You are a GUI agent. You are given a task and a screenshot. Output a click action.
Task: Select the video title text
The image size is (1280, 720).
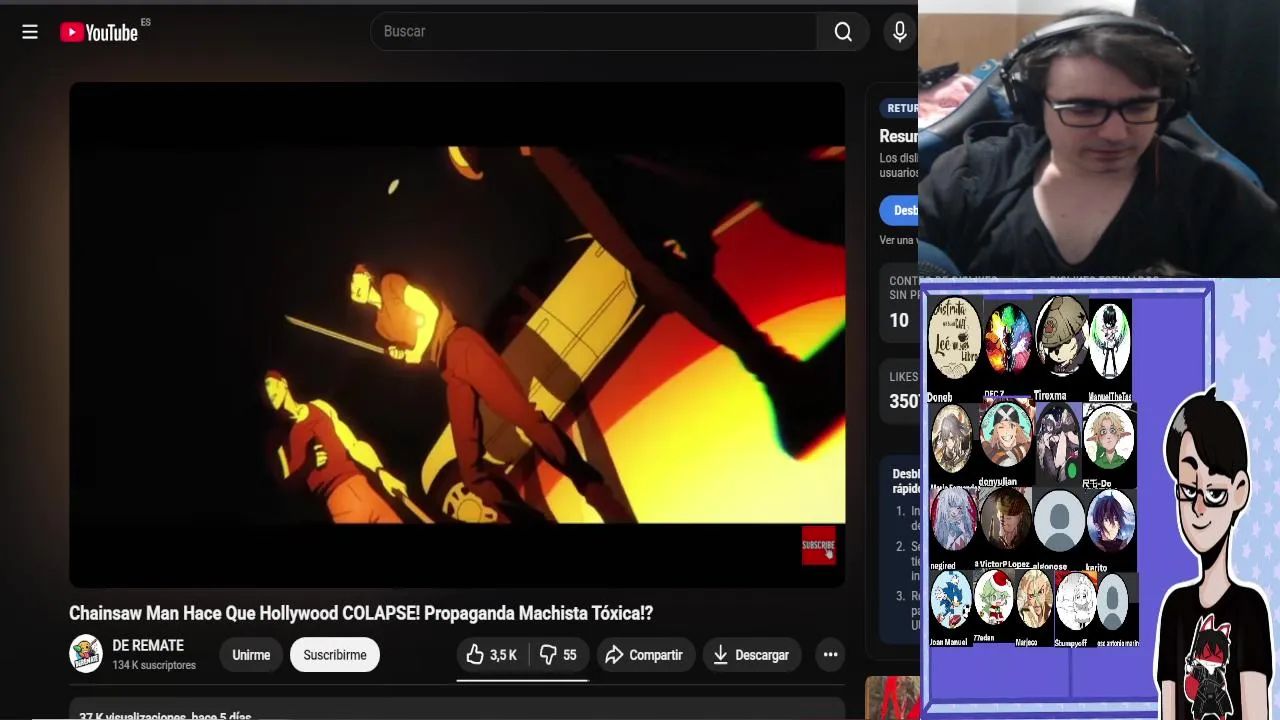[x=361, y=613]
